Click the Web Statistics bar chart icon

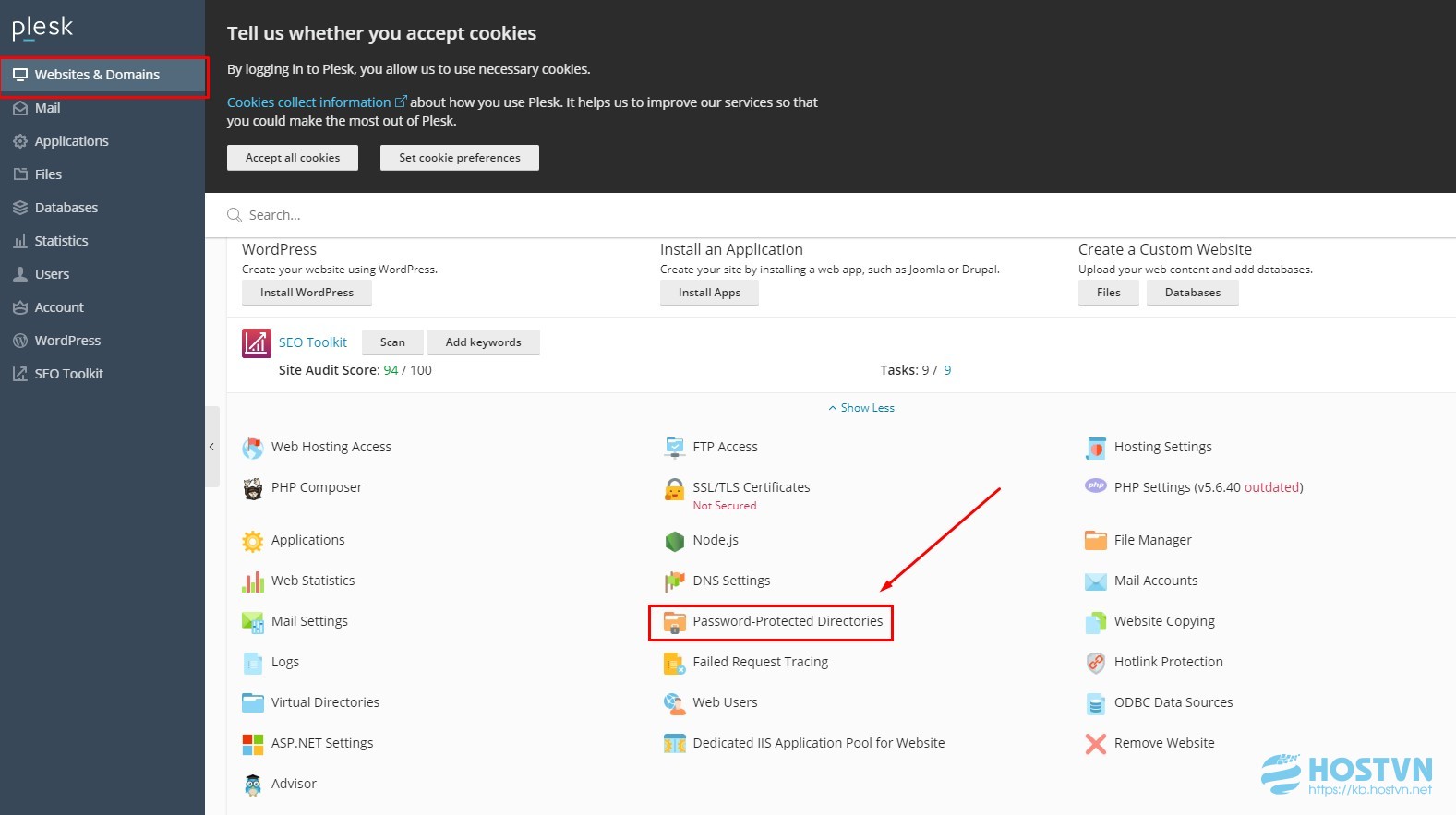252,581
